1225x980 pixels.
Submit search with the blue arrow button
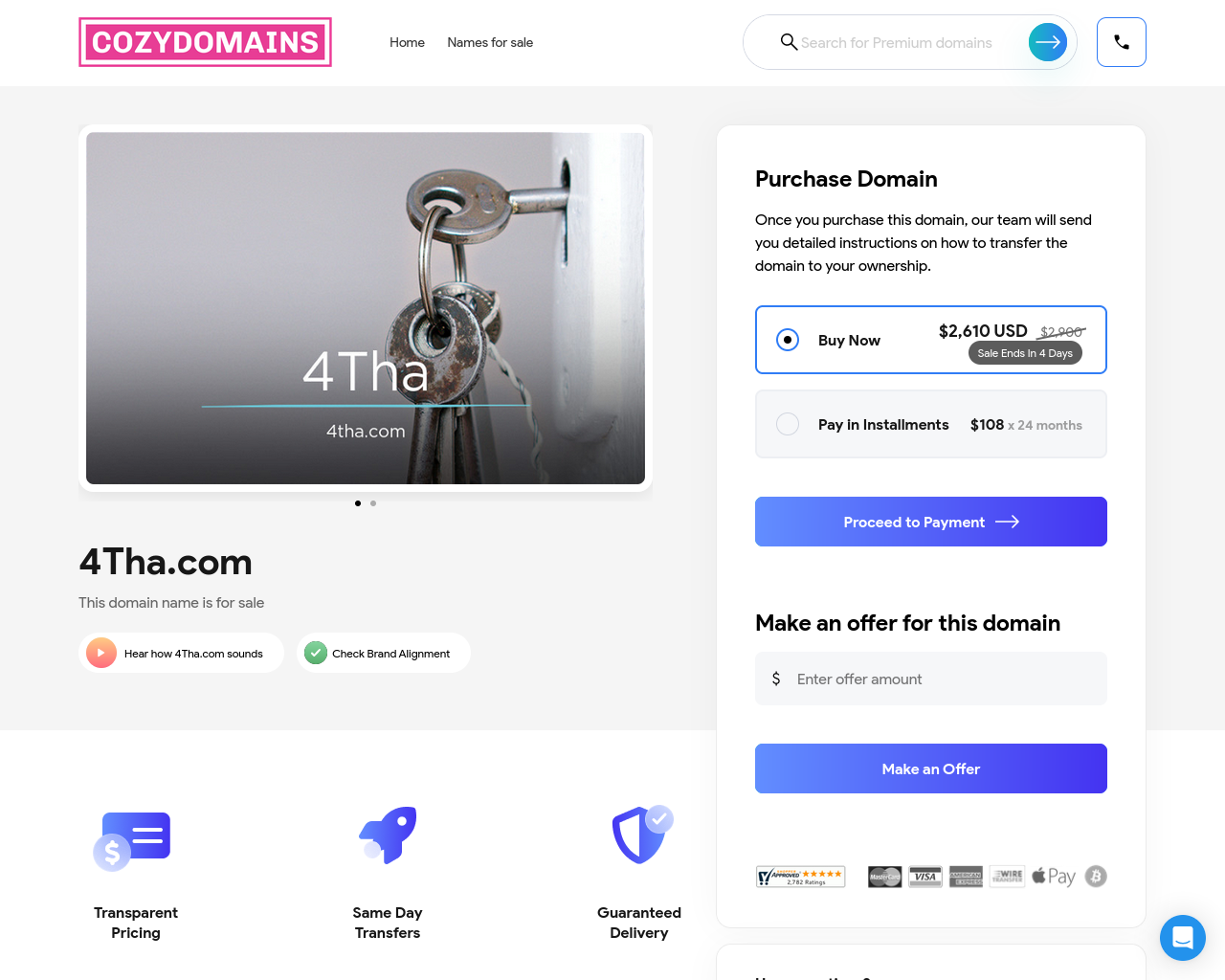(x=1048, y=42)
